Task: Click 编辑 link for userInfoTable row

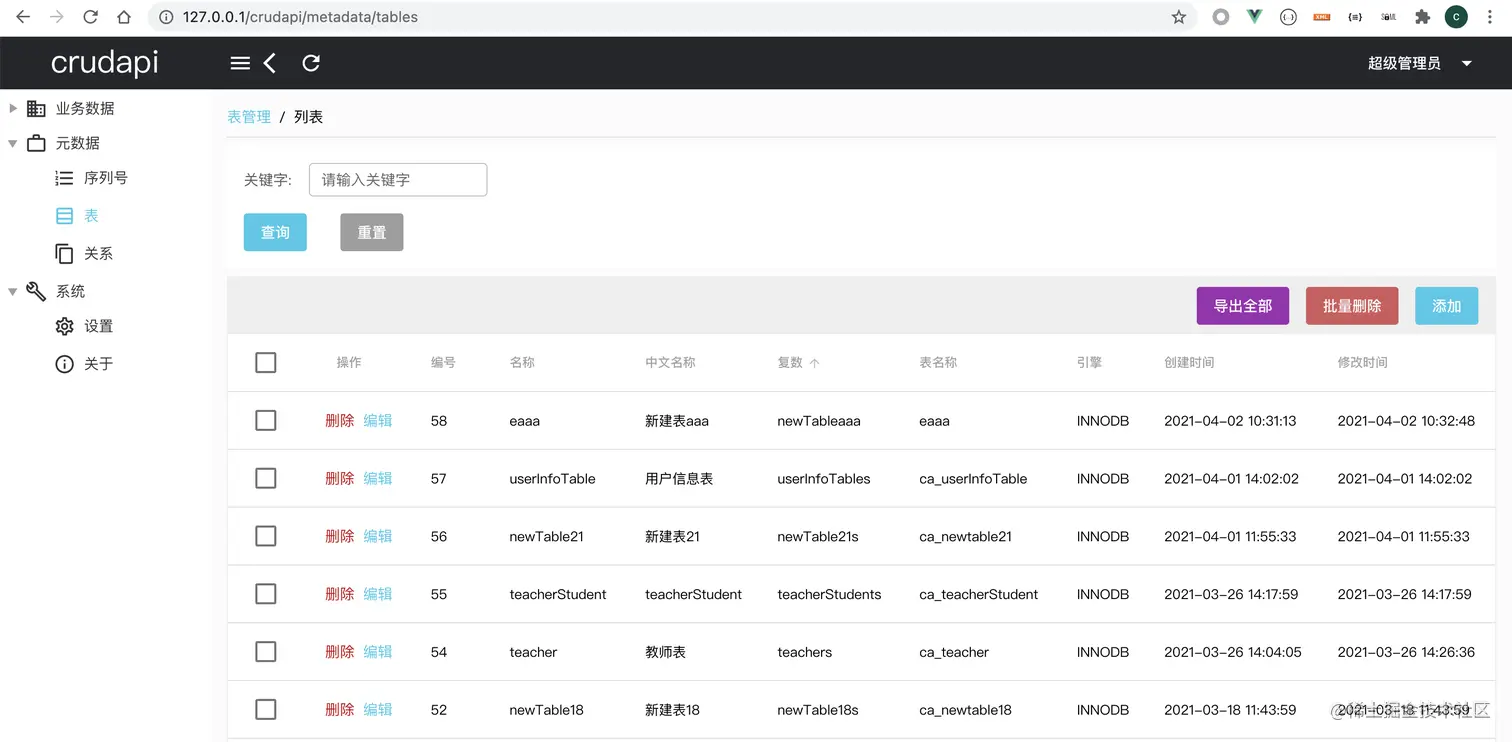Action: pos(378,478)
